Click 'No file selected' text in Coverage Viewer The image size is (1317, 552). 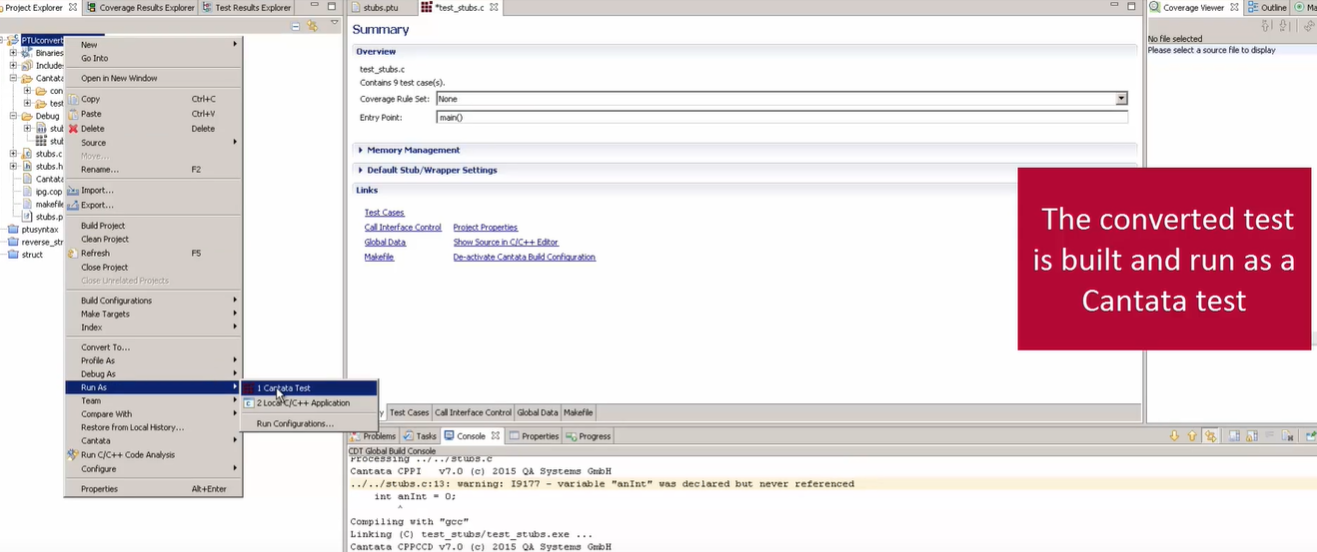1174,39
